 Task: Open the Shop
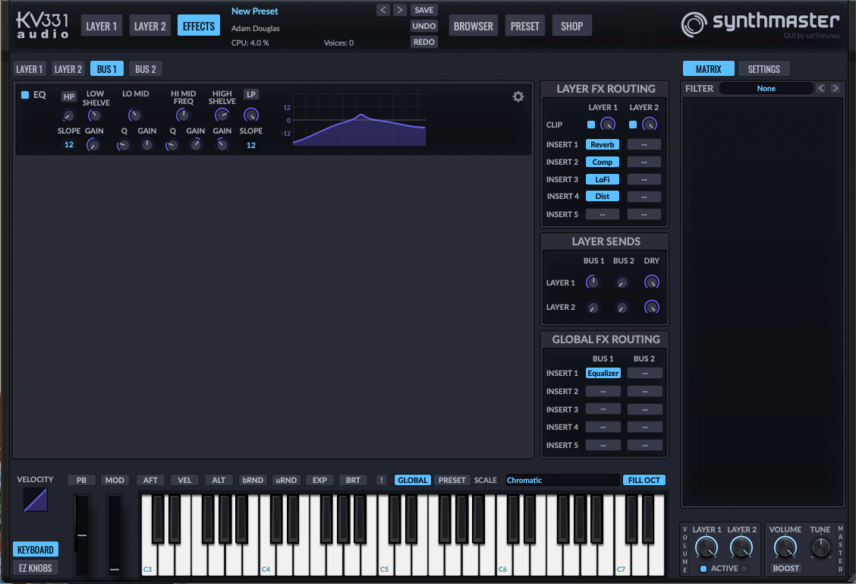(x=572, y=26)
